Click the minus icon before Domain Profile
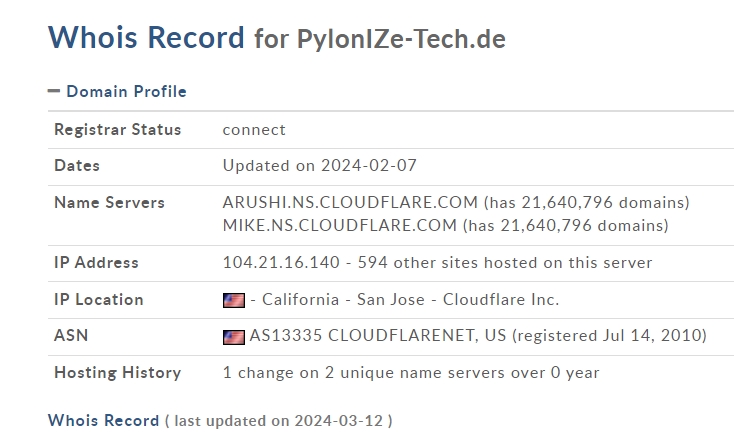 [54, 91]
